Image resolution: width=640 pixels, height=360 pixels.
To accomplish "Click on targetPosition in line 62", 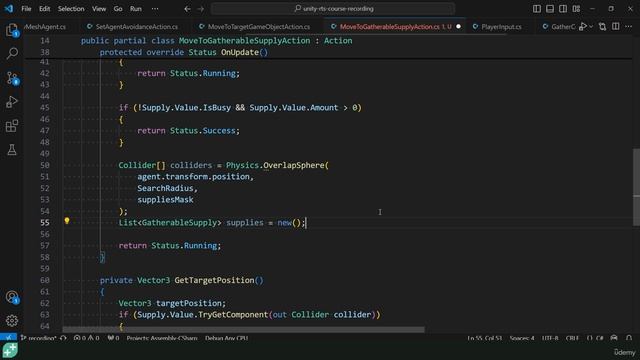I will pyautogui.click(x=189, y=303).
